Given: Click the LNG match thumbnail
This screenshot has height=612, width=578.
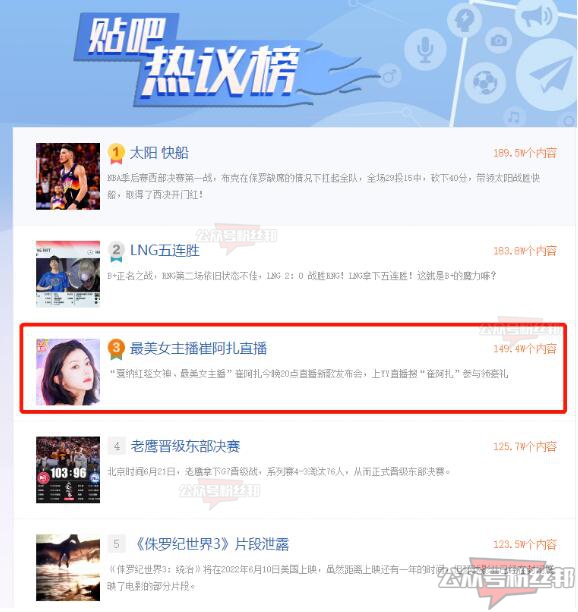Looking at the screenshot, I should tap(68, 274).
